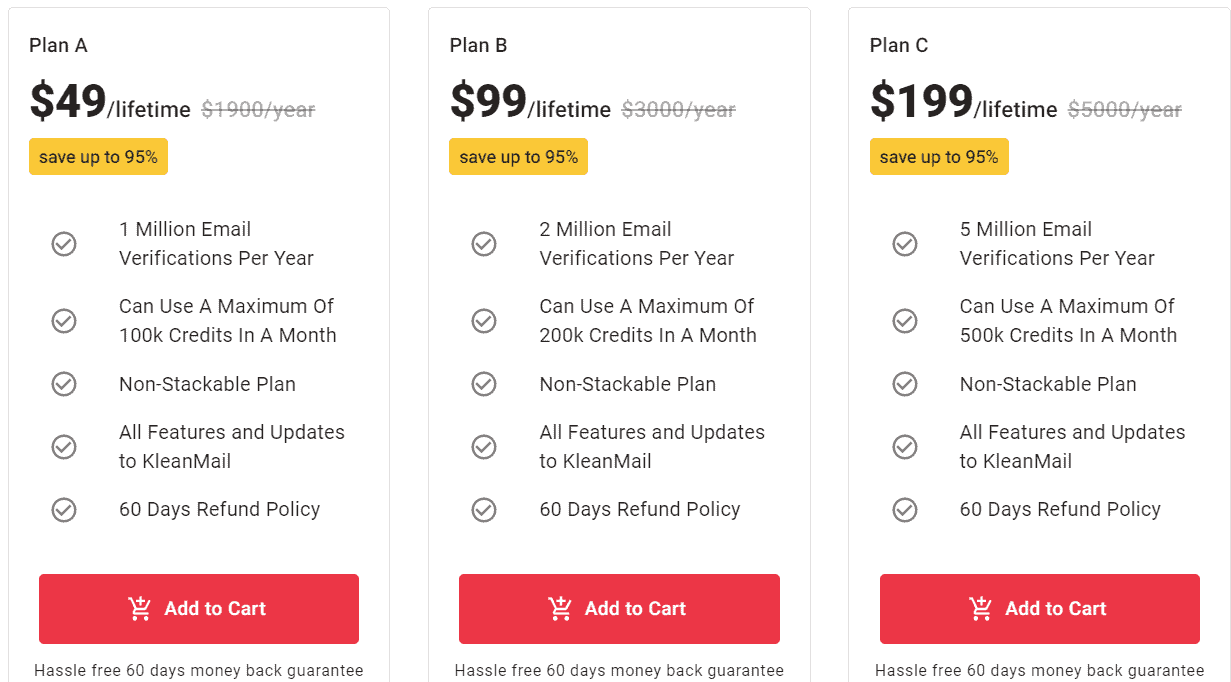Image resolution: width=1231 pixels, height=682 pixels.
Task: Click the checkmark beside Plan A's email verifications
Action: tap(64, 243)
